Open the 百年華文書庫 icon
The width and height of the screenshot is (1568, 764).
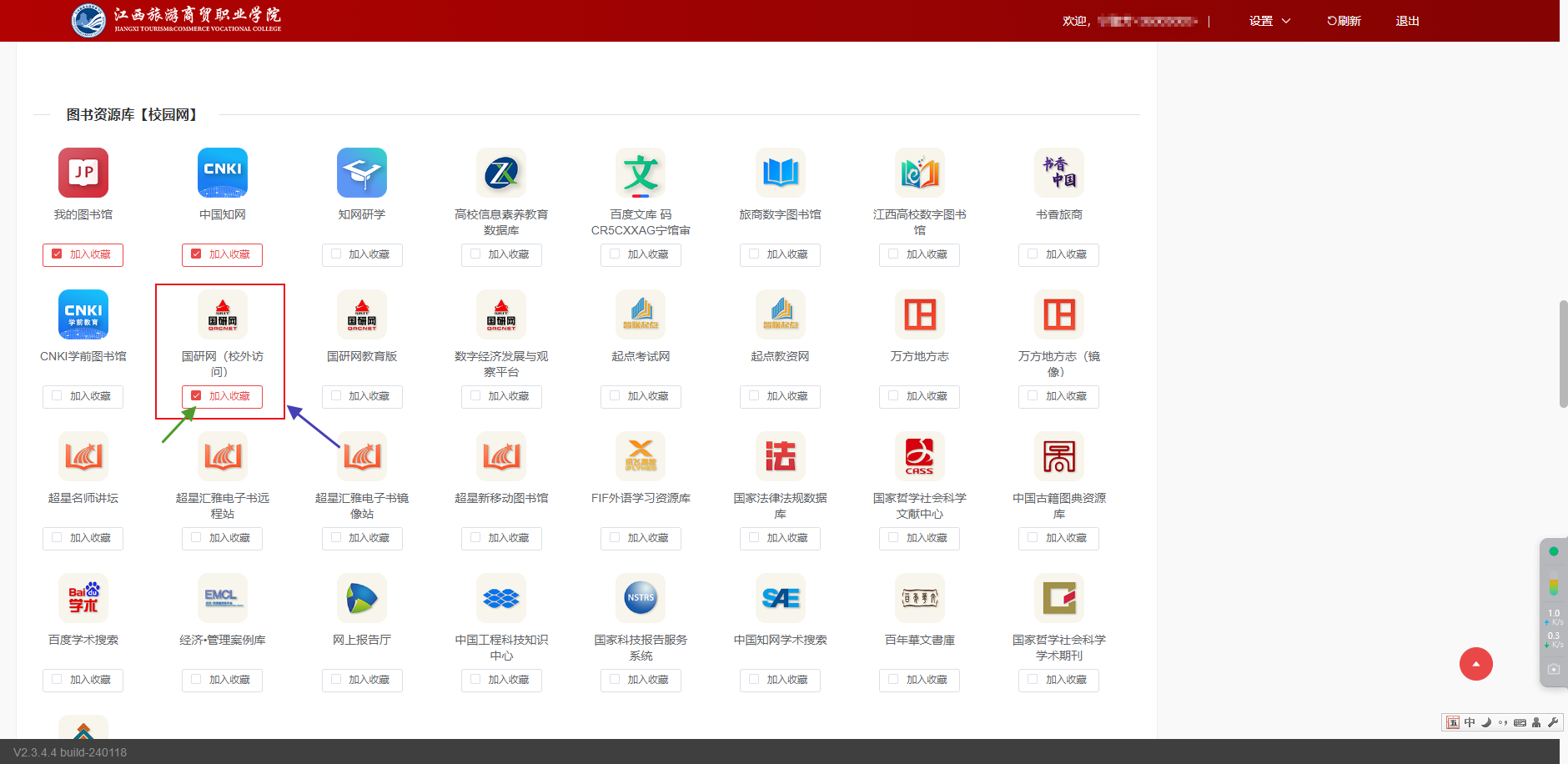(x=920, y=598)
